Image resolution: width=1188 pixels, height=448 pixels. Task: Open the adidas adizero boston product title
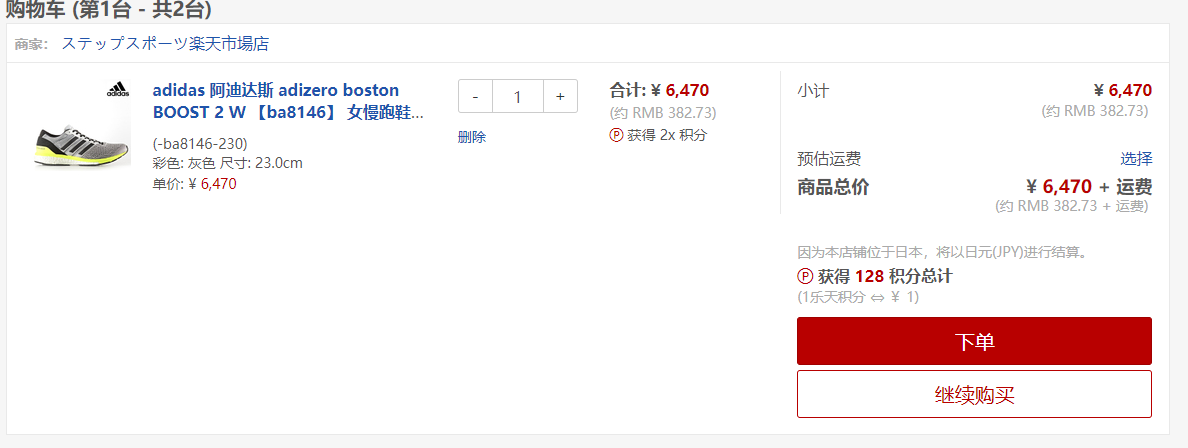[x=289, y=102]
